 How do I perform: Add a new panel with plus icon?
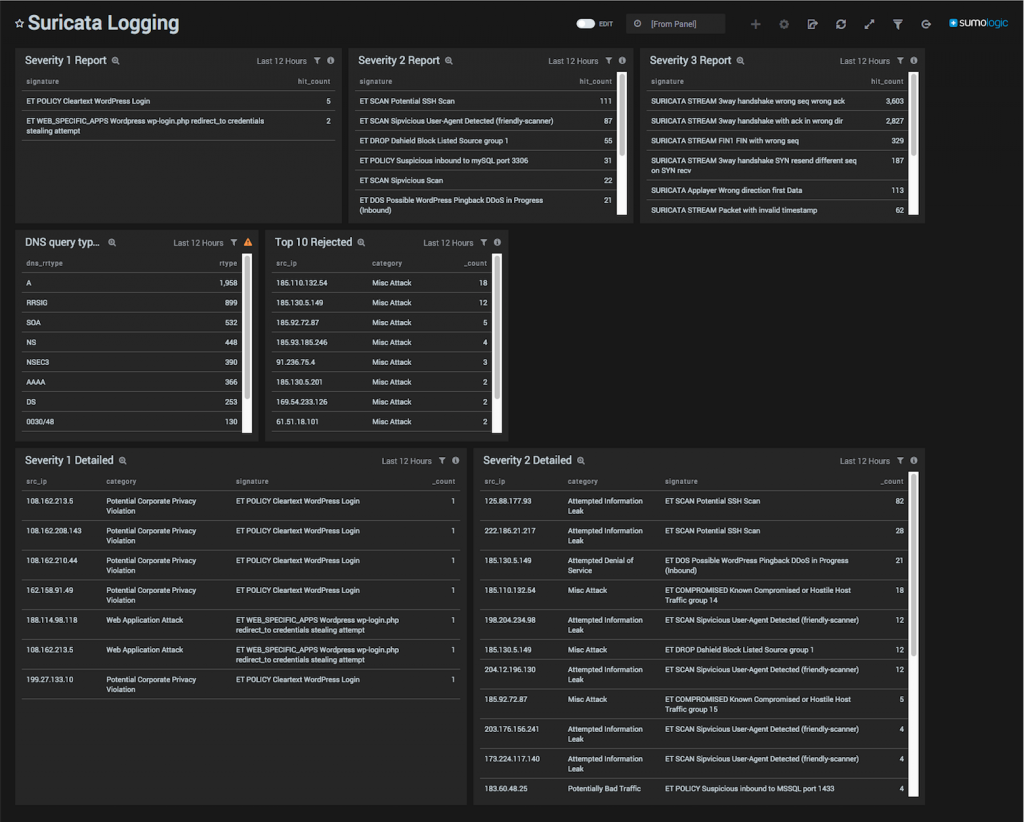[x=756, y=24]
